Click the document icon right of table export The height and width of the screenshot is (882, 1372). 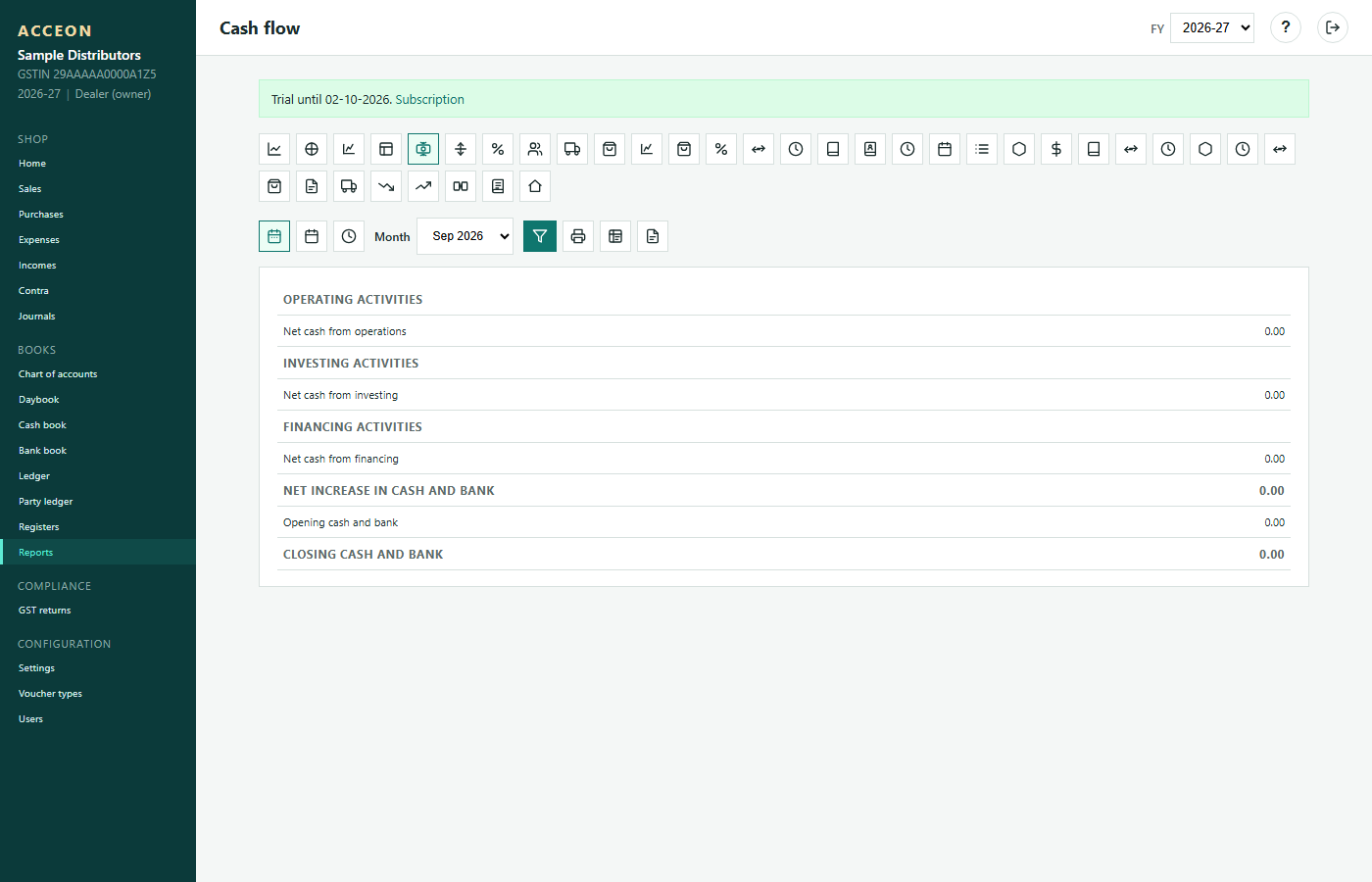coord(653,236)
